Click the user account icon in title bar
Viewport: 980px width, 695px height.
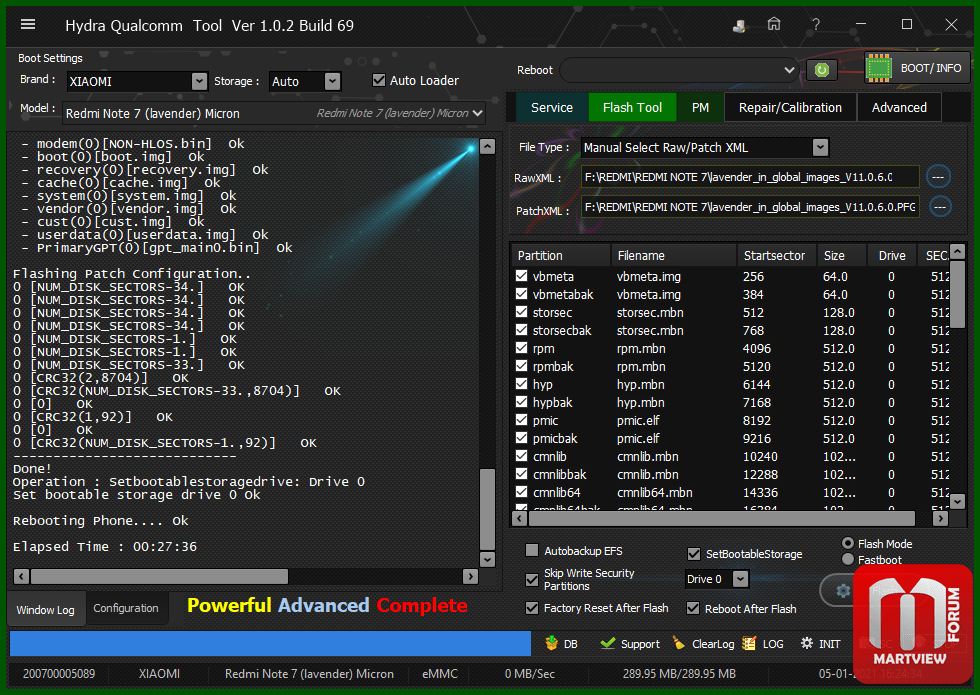pyautogui.click(x=739, y=26)
